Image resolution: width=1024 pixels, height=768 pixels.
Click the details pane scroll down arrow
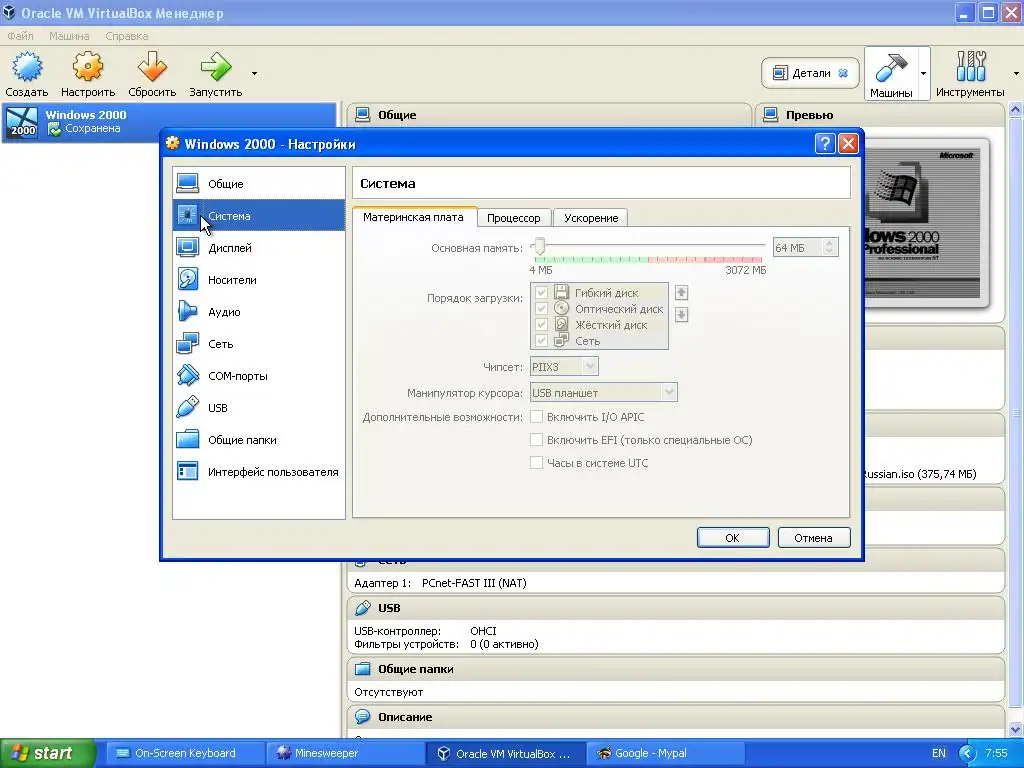point(1015,729)
